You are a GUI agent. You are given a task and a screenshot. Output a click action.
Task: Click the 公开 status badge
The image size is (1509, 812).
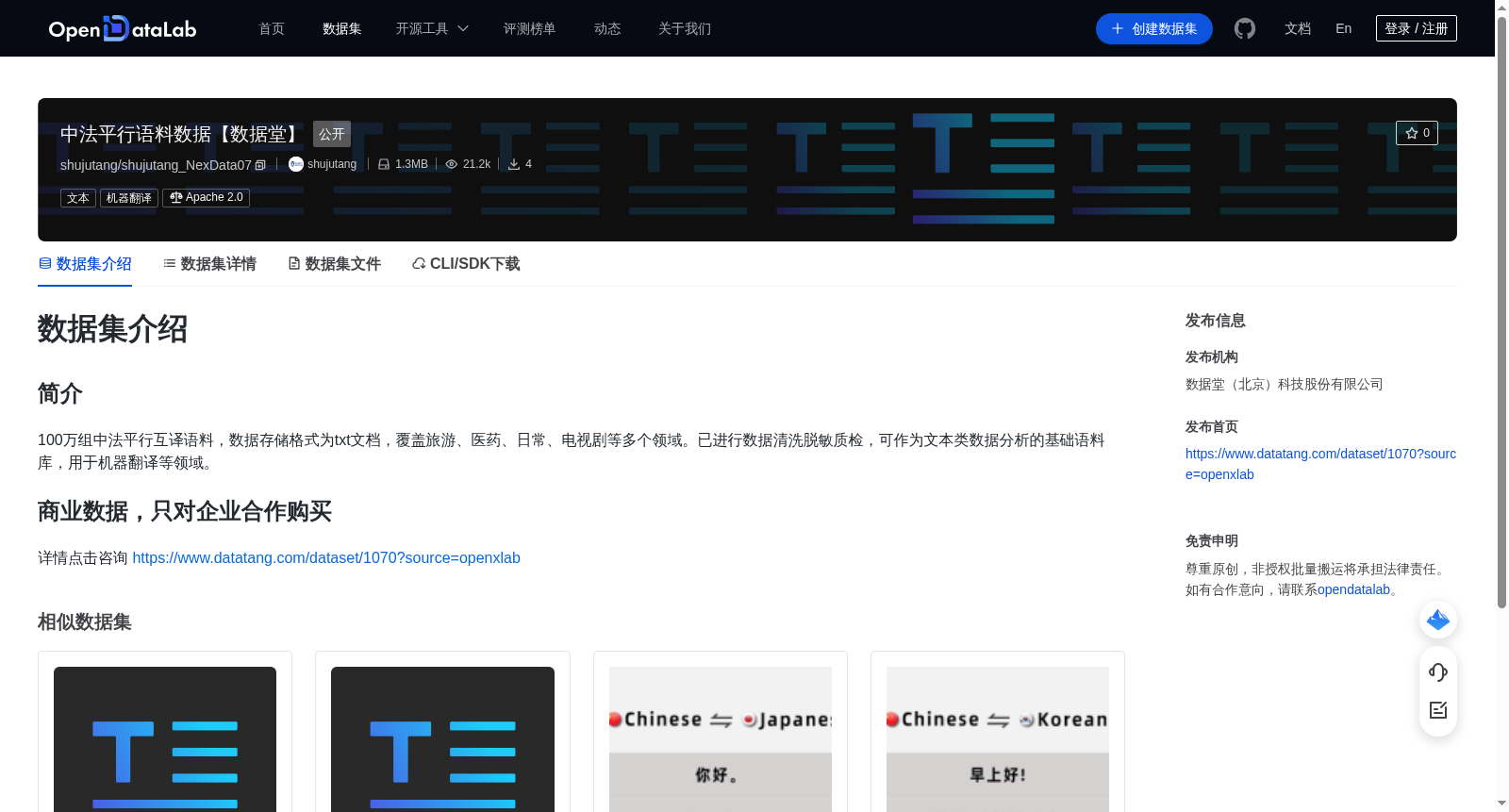pyautogui.click(x=332, y=134)
